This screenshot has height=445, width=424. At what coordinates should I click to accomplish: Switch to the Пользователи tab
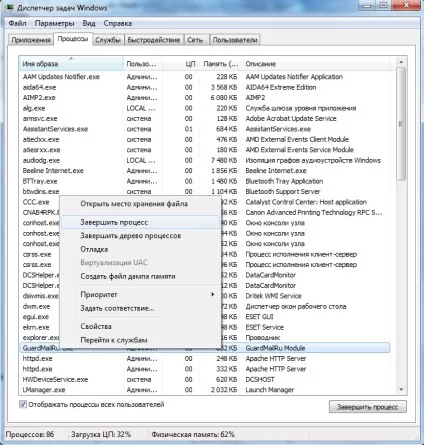(235, 40)
